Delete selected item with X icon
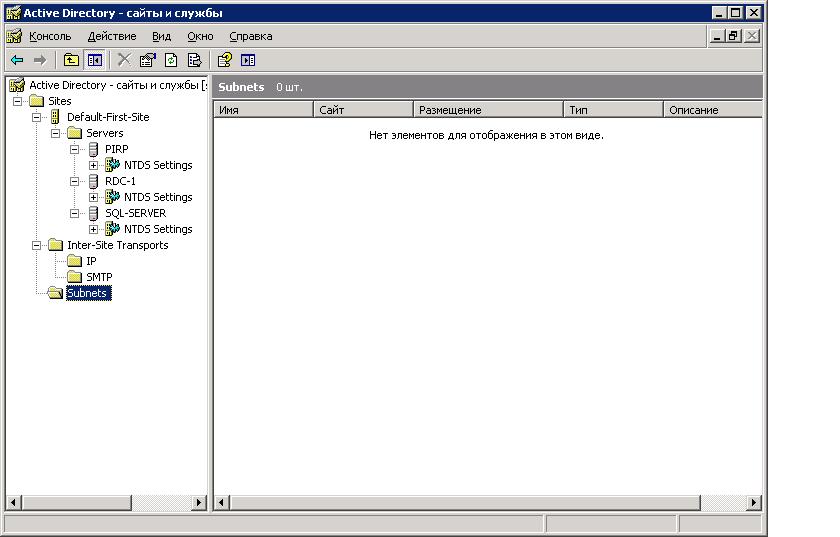Viewport: 840px width, 537px height. coord(124,60)
